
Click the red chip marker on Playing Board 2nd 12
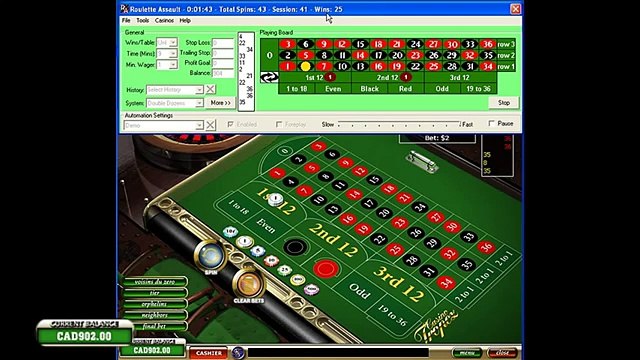tap(405, 77)
